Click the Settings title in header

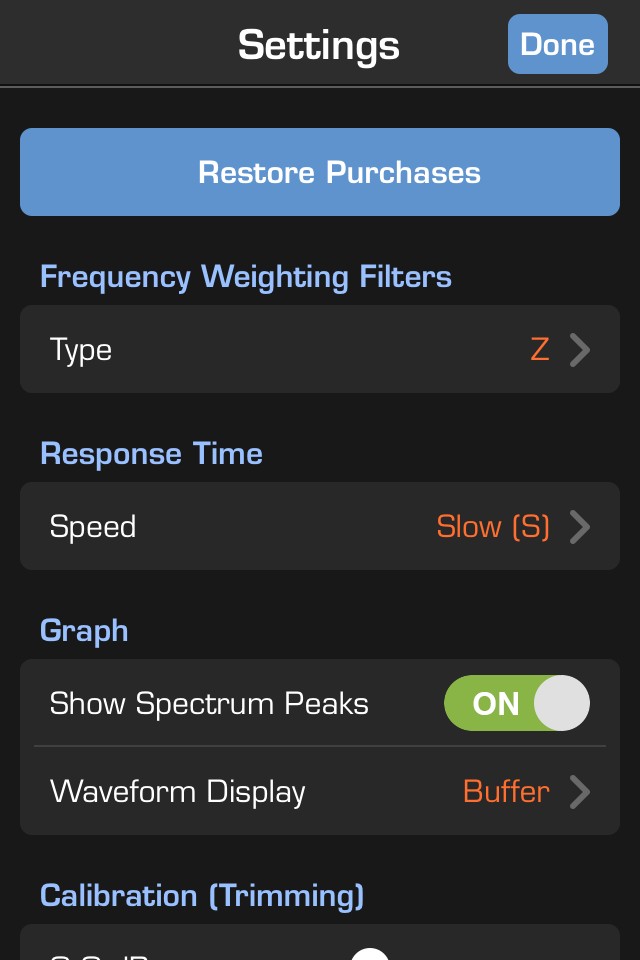[x=319, y=45]
